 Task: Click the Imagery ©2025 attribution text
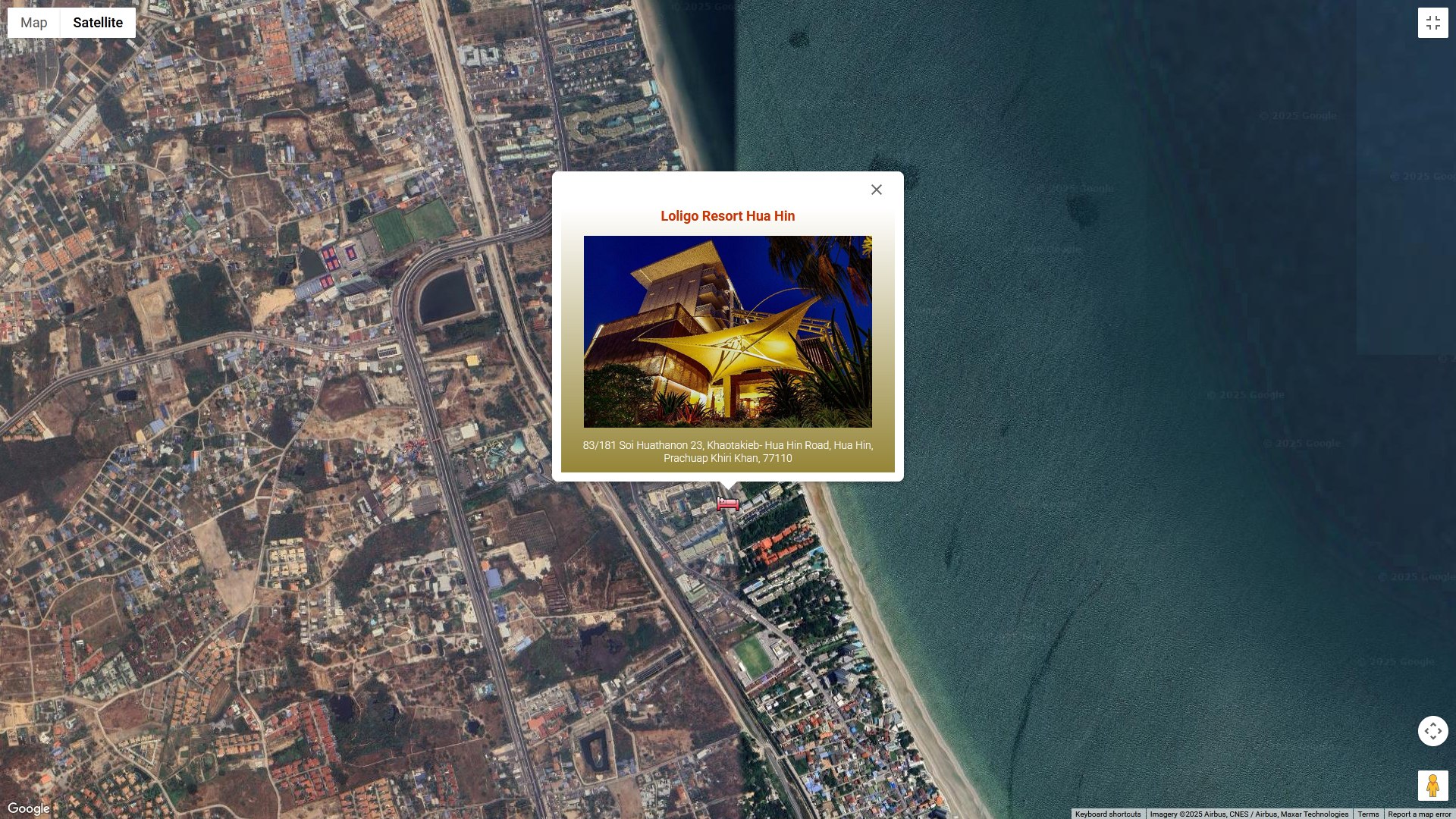pos(1248,814)
